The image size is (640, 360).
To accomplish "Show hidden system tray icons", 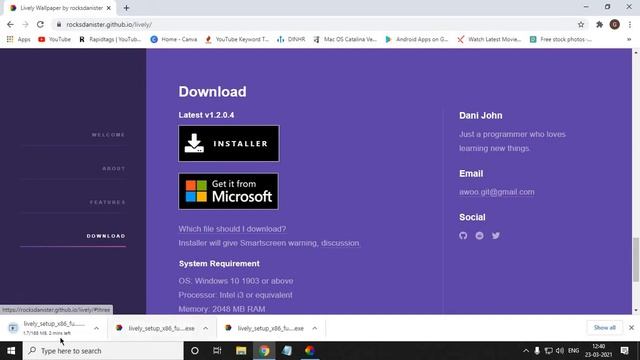I will click(526, 351).
